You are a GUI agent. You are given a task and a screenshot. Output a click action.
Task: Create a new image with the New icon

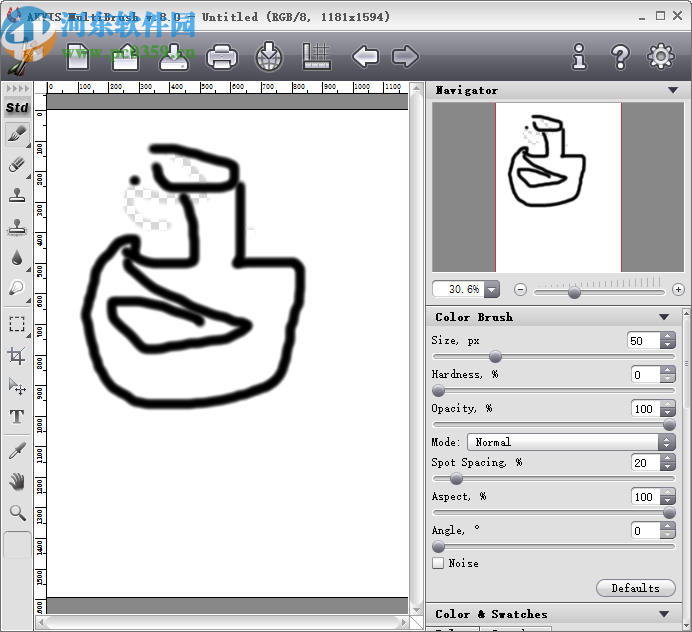(x=78, y=57)
